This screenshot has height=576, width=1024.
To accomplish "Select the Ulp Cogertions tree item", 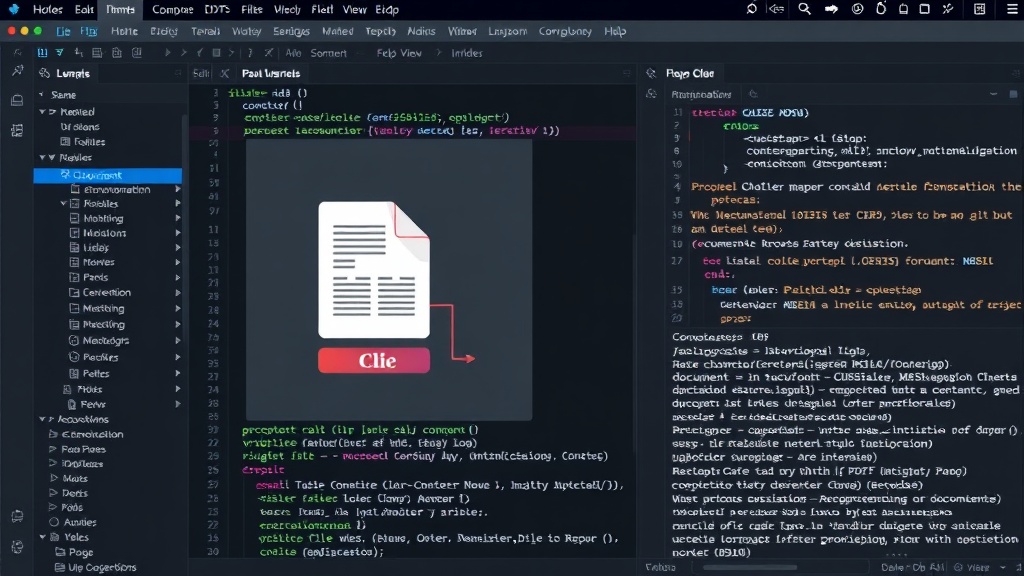I will tap(103, 568).
